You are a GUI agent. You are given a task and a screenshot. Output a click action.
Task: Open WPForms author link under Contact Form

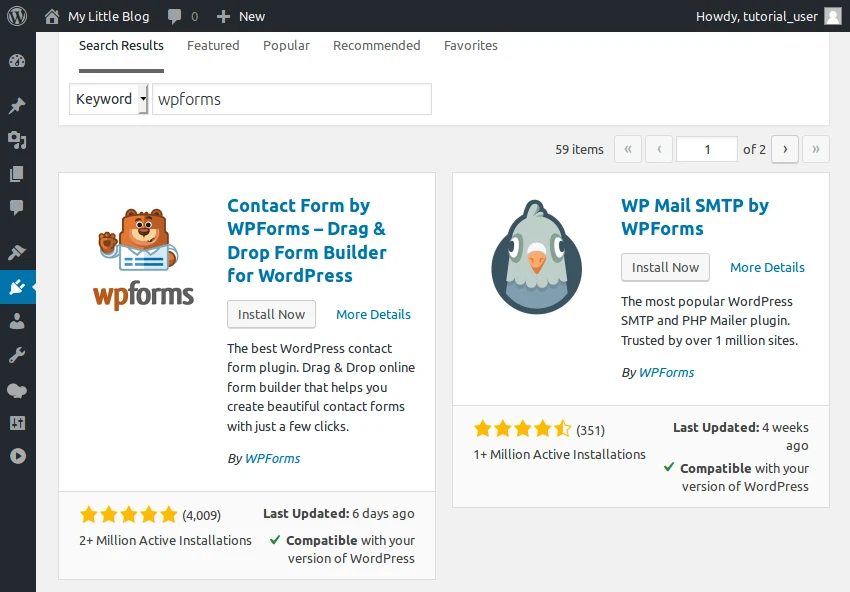pos(273,459)
